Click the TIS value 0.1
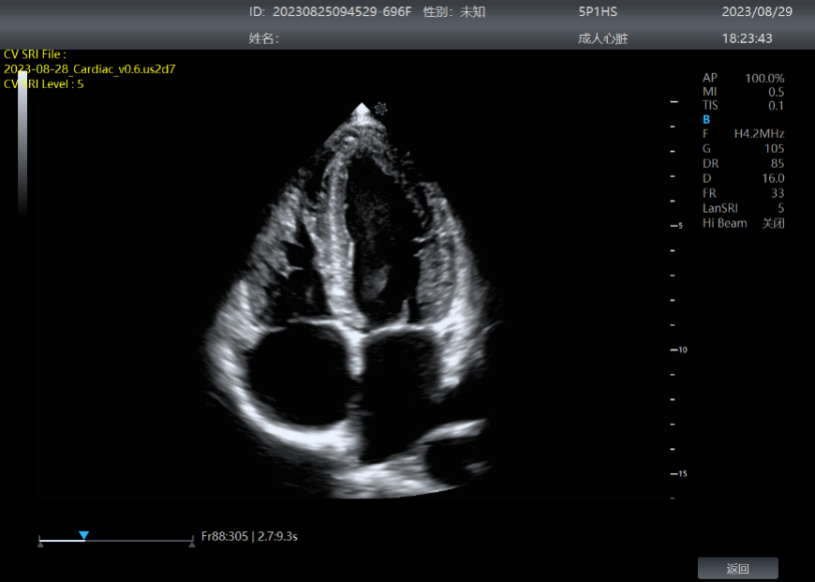Screen dimensions: 815x582 [x=776, y=105]
